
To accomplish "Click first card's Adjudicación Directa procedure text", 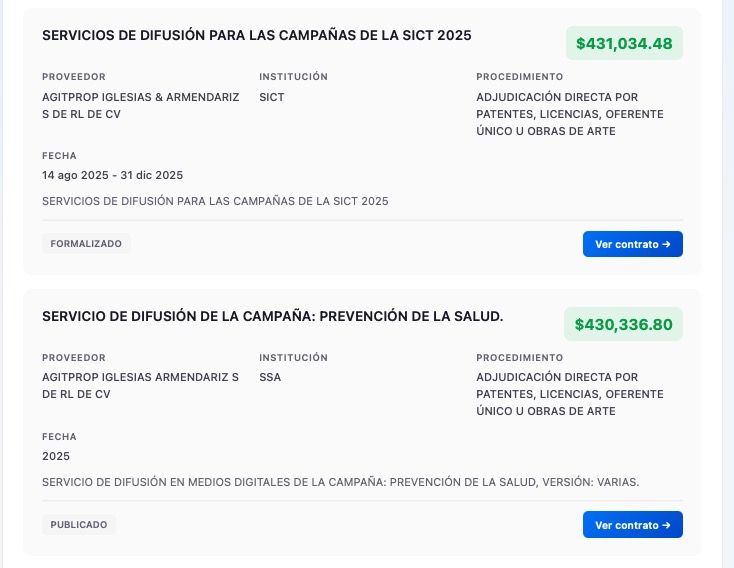I will click(x=570, y=114).
